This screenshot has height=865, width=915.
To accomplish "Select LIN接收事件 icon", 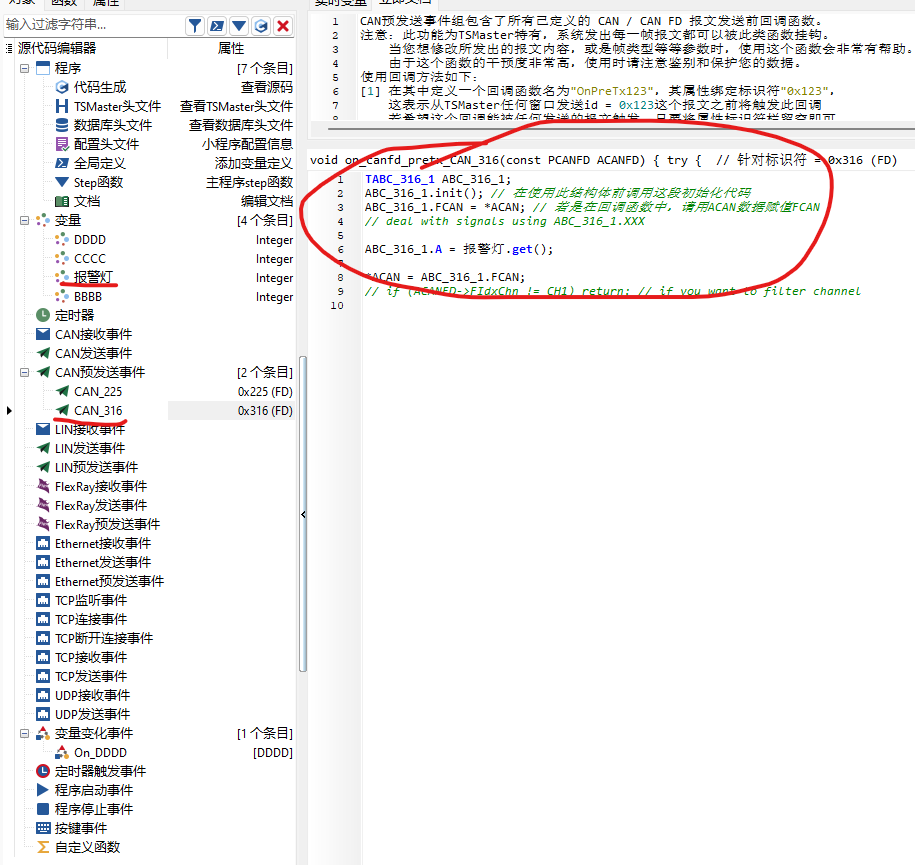I will coord(43,430).
